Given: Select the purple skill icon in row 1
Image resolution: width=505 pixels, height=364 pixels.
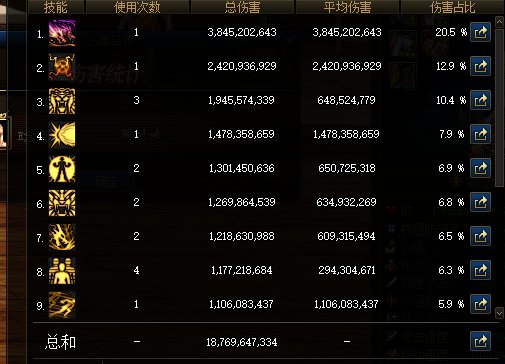Looking at the screenshot, I should pos(62,33).
